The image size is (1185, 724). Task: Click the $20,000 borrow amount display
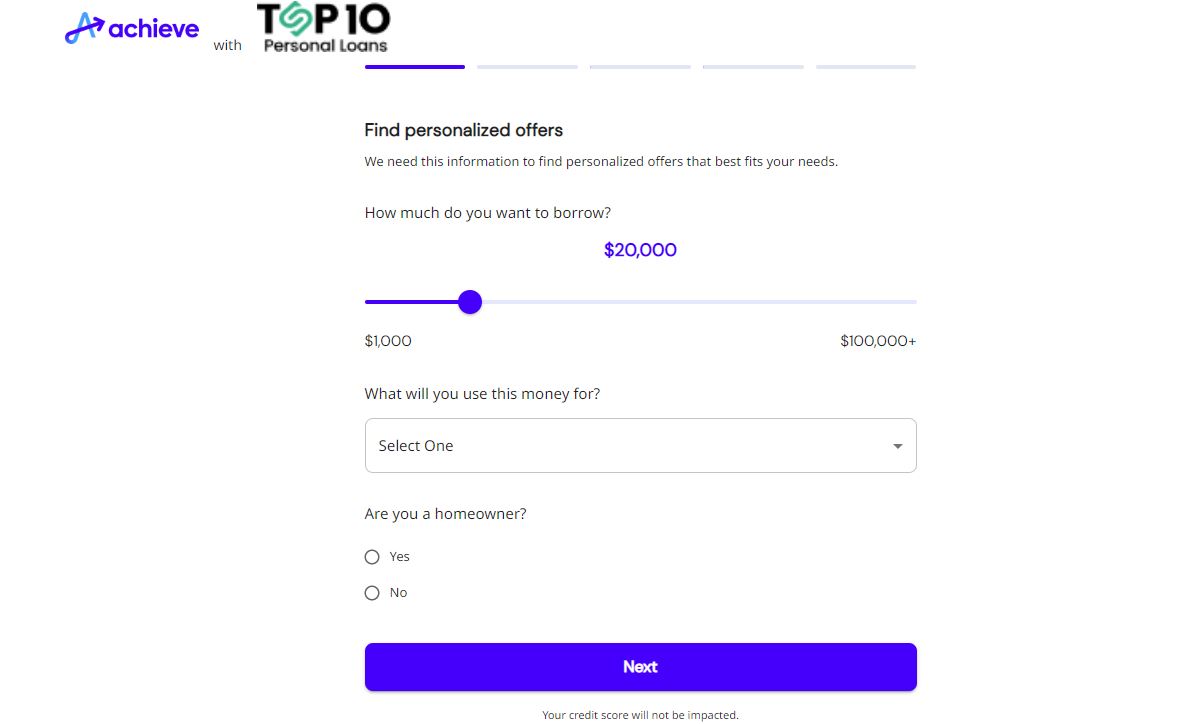coord(640,250)
